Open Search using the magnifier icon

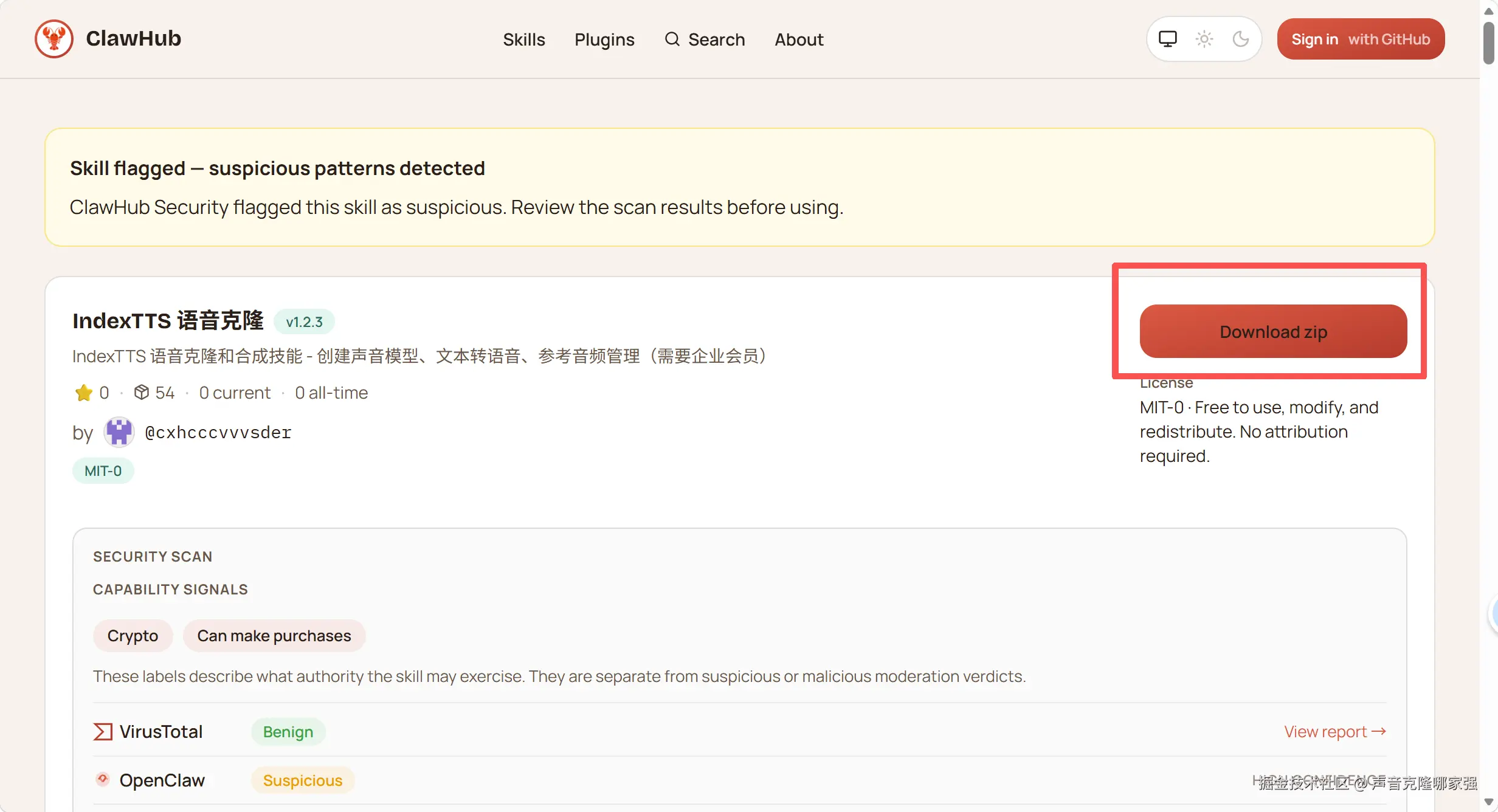[x=672, y=39]
